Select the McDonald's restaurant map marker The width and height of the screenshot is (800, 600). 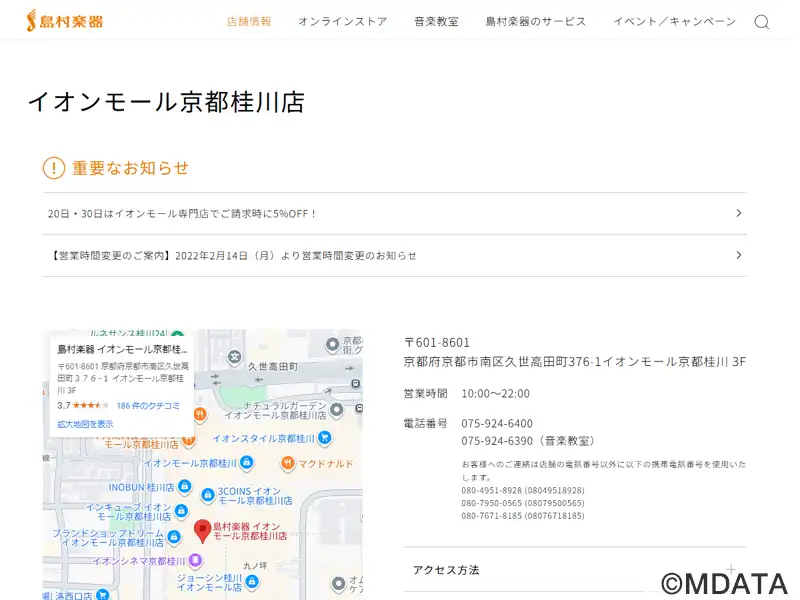pyautogui.click(x=288, y=463)
